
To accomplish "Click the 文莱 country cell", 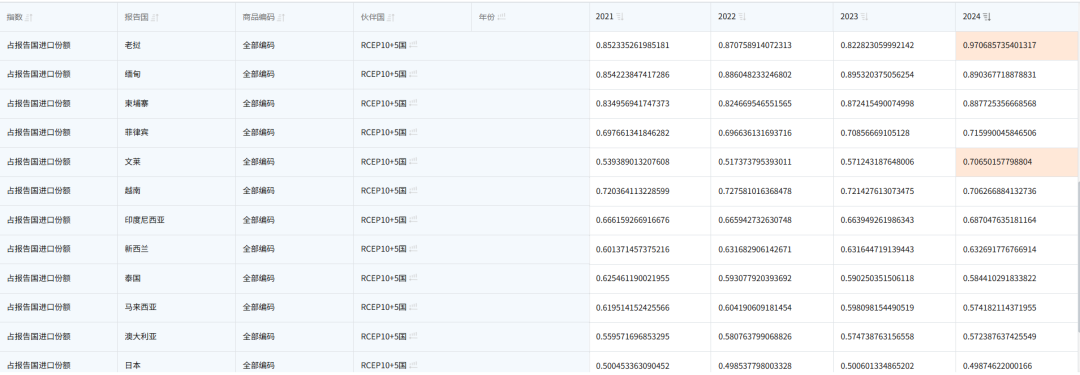I will 176,162.
